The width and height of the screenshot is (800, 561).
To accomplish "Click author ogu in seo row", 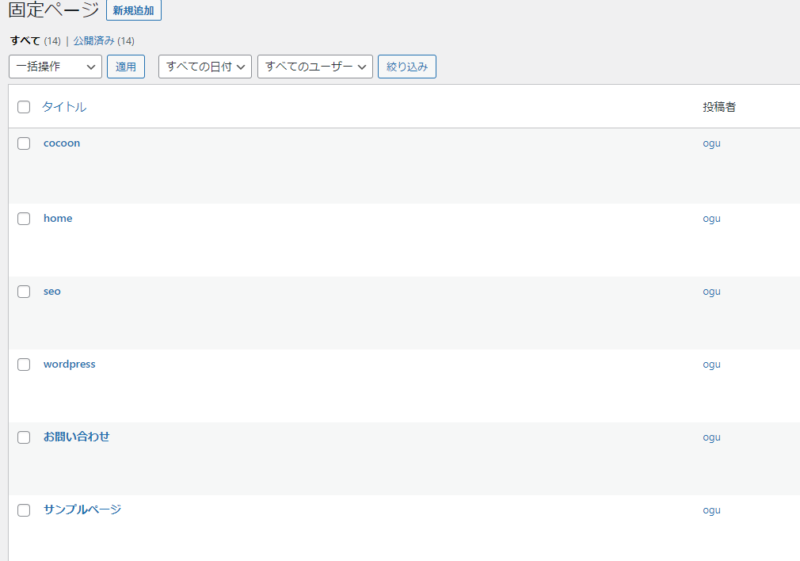I will [711, 291].
